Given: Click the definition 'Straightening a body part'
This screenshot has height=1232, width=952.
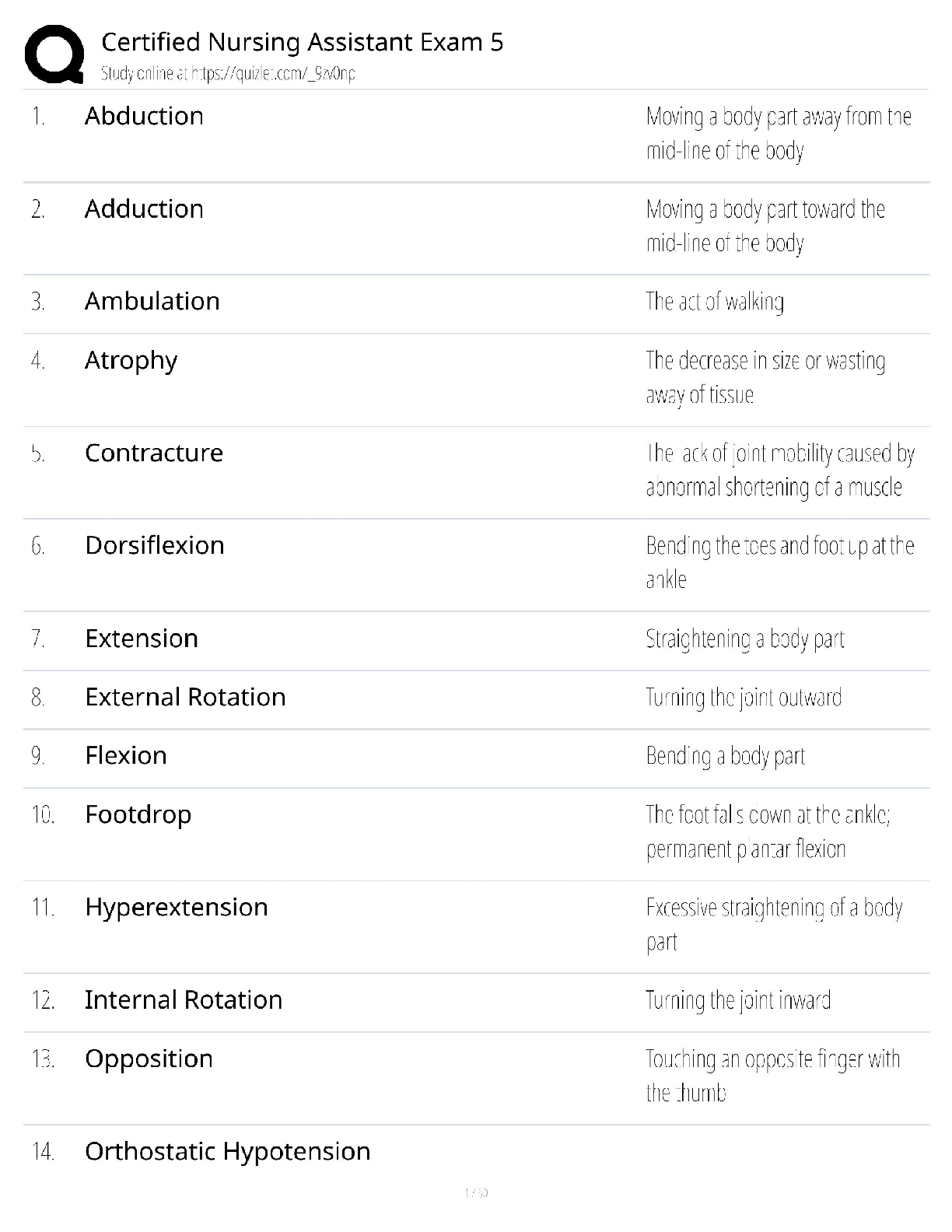Looking at the screenshot, I should 744,639.
